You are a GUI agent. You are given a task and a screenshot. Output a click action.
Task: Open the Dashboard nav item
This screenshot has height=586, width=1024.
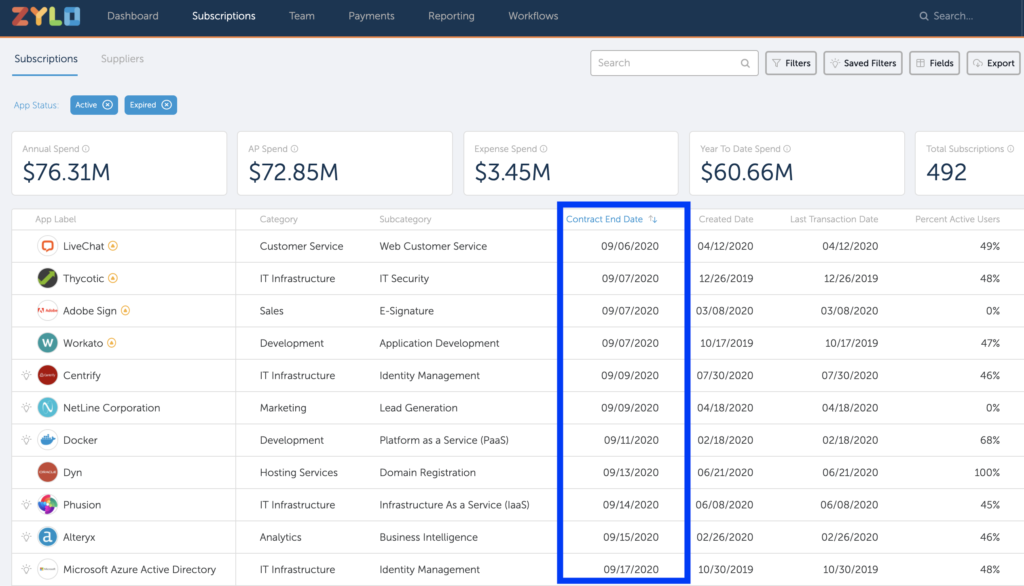(x=133, y=16)
